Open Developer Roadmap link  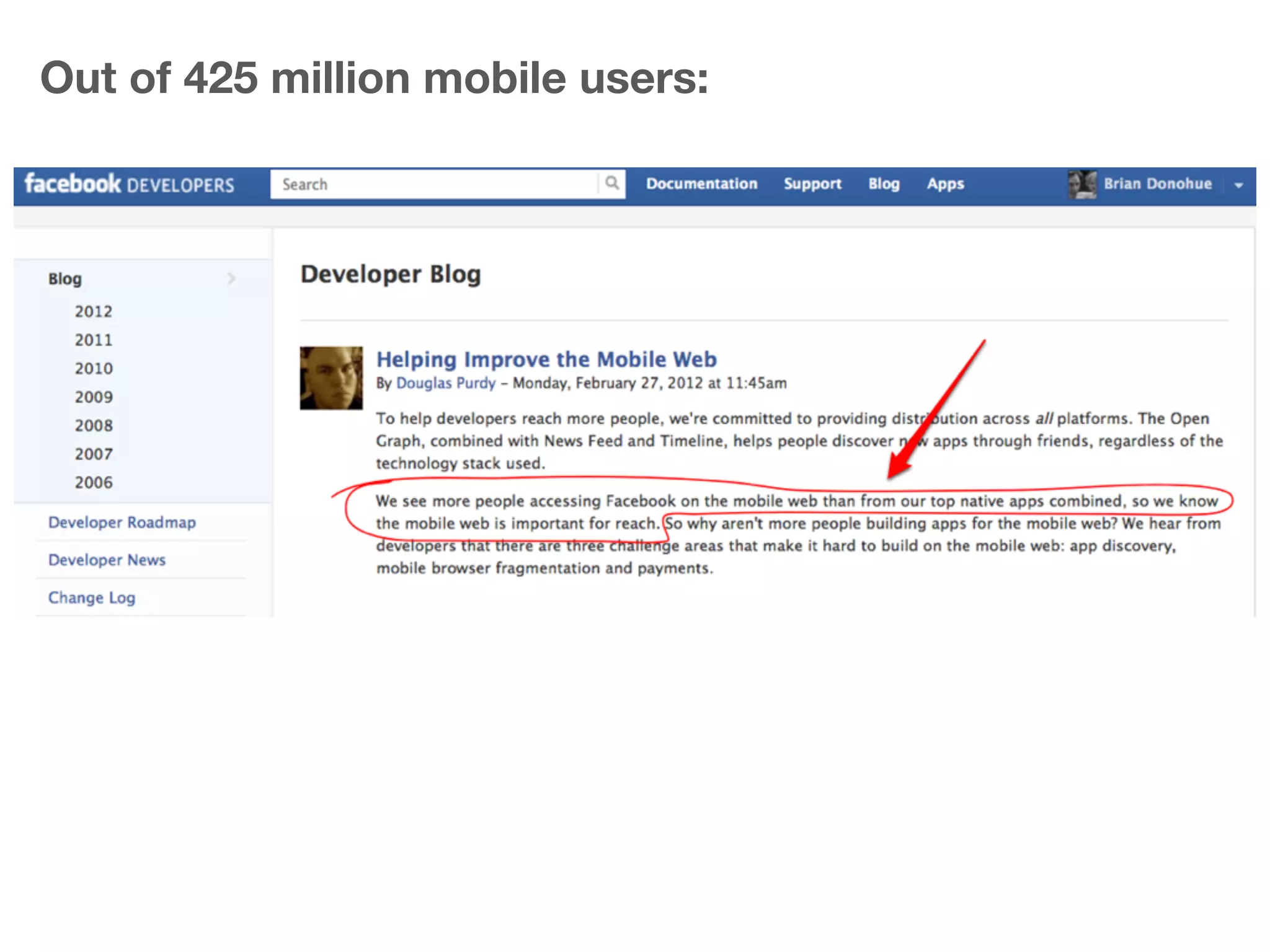tap(122, 522)
